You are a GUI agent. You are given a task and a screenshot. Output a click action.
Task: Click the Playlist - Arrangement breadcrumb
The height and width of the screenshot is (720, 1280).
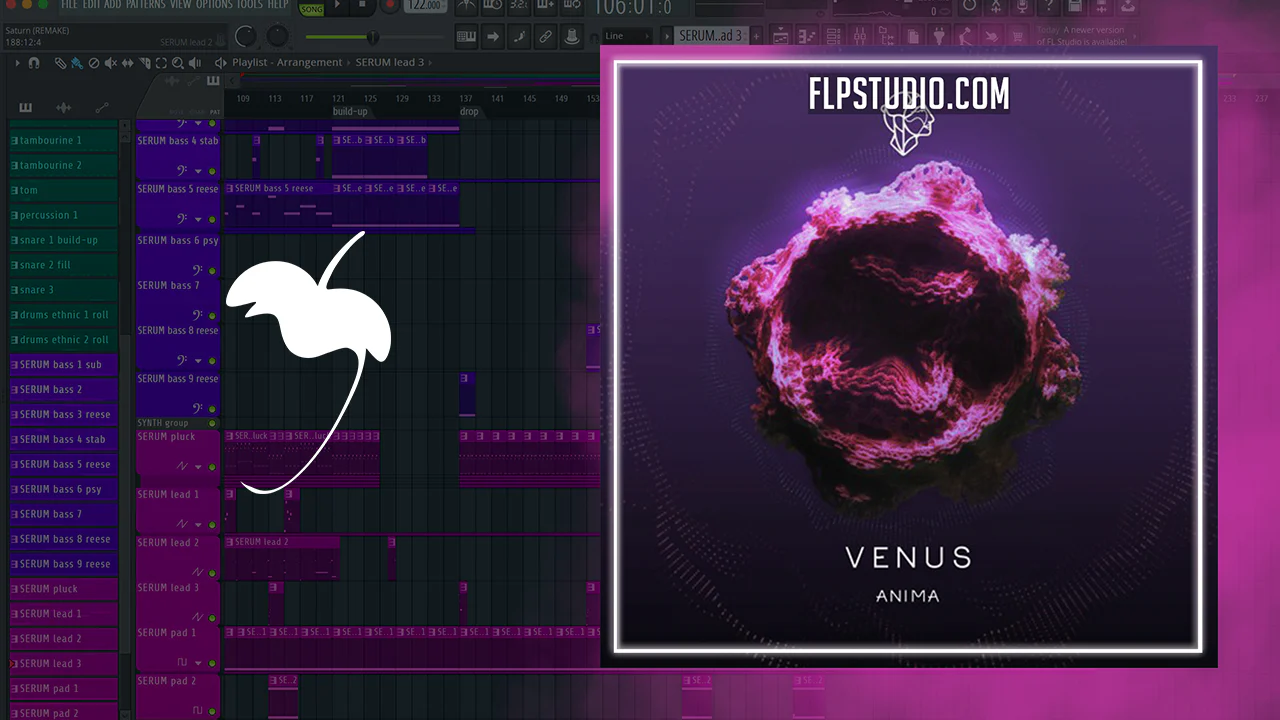[x=287, y=62]
